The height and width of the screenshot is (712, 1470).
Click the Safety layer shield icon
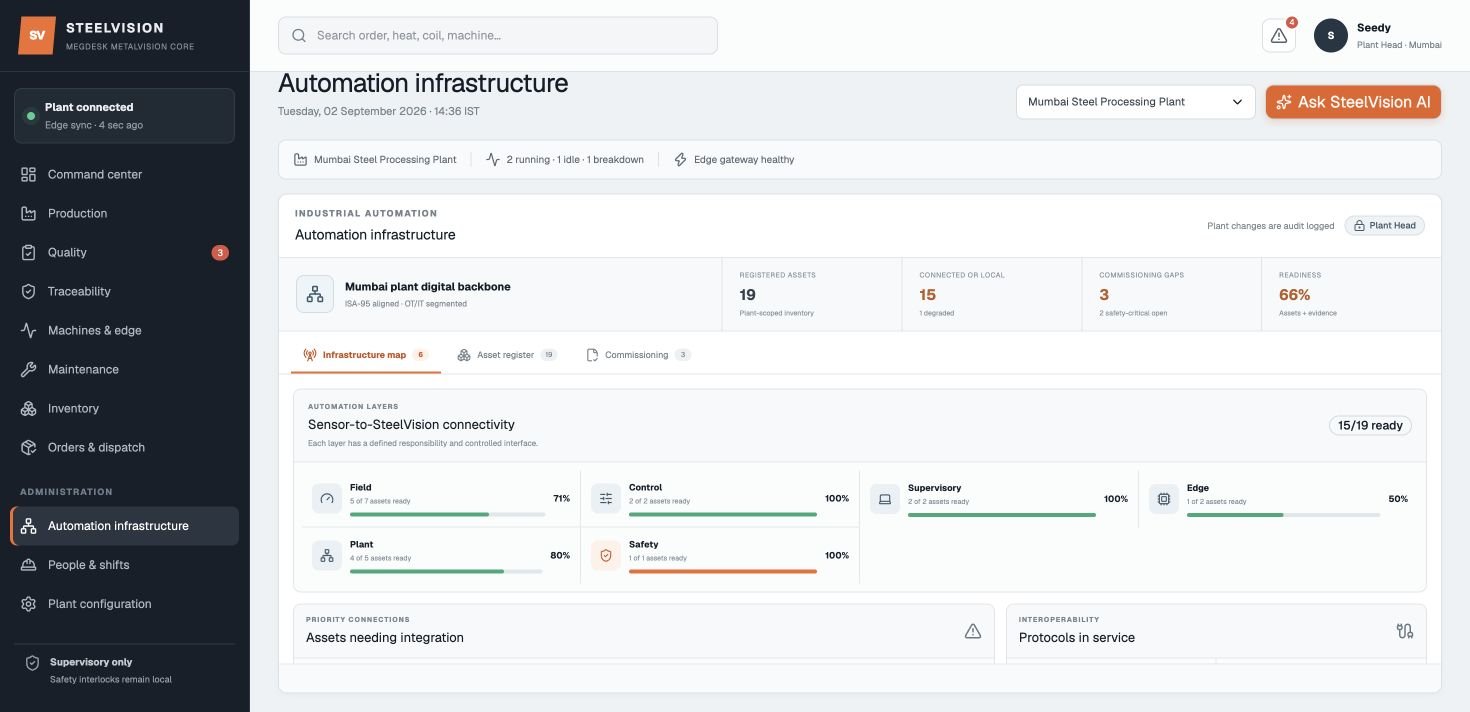click(606, 555)
